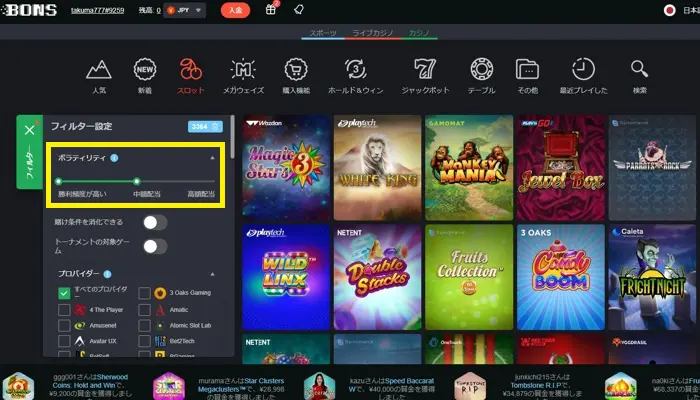Click the Search (検索) magnifier icon

(639, 69)
